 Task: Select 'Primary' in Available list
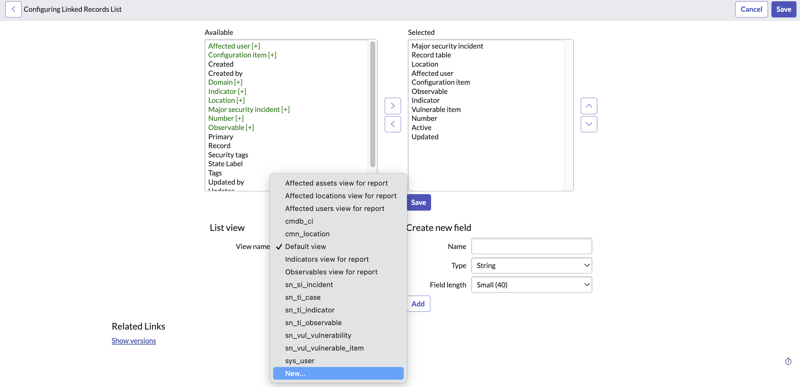(220, 137)
